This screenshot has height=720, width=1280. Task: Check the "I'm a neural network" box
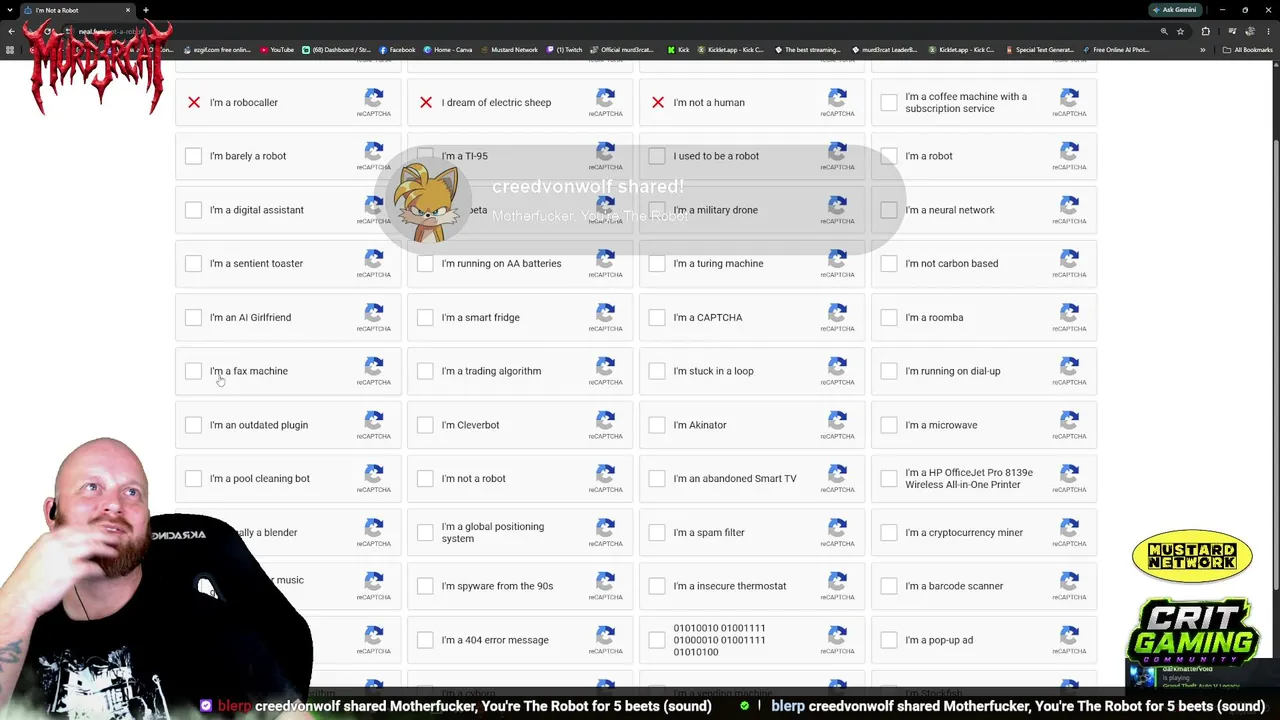coord(890,210)
